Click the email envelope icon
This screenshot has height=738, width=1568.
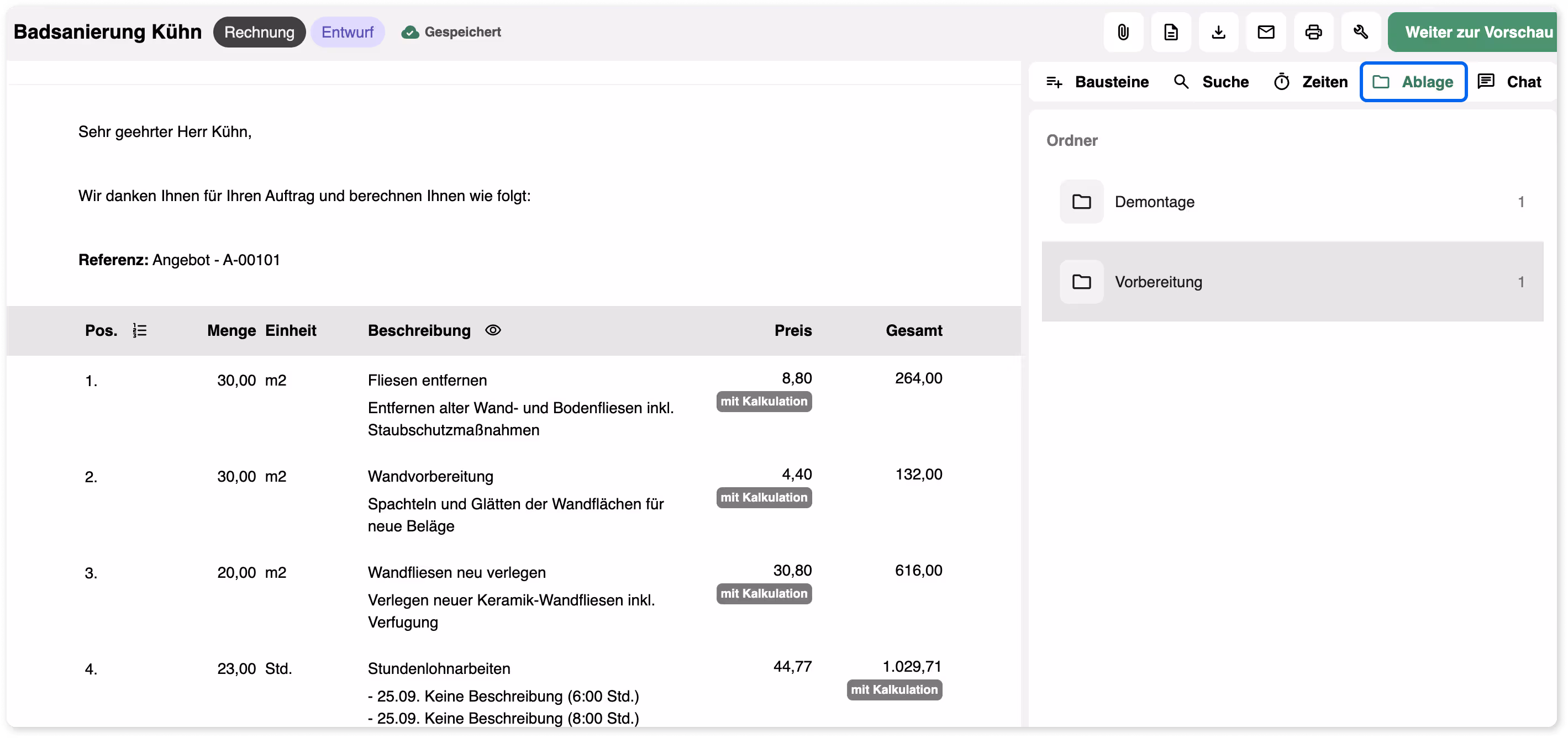(x=1265, y=32)
